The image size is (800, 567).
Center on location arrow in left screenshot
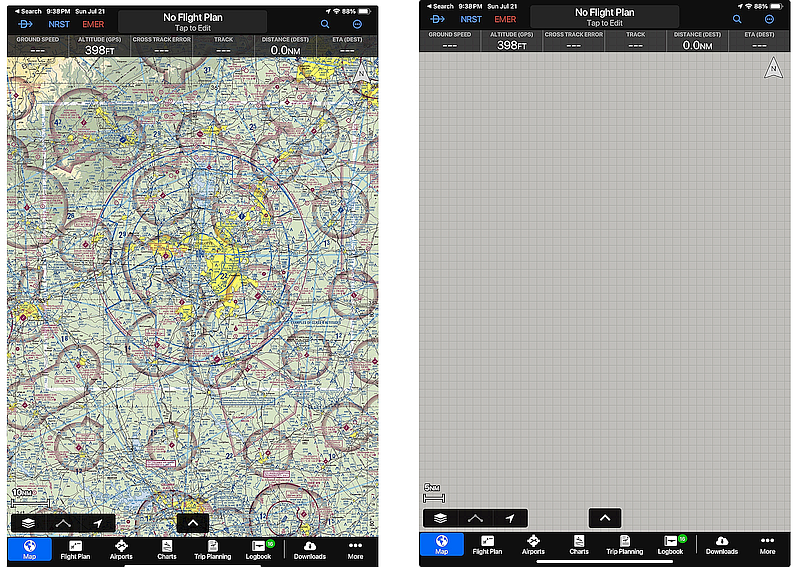click(x=98, y=523)
